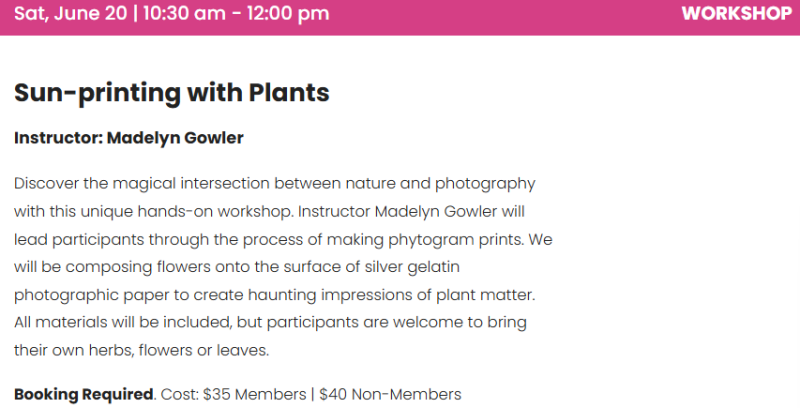800x408 pixels.
Task: Click the Instructor: Madelyn Gowler line
Action: coord(129,138)
